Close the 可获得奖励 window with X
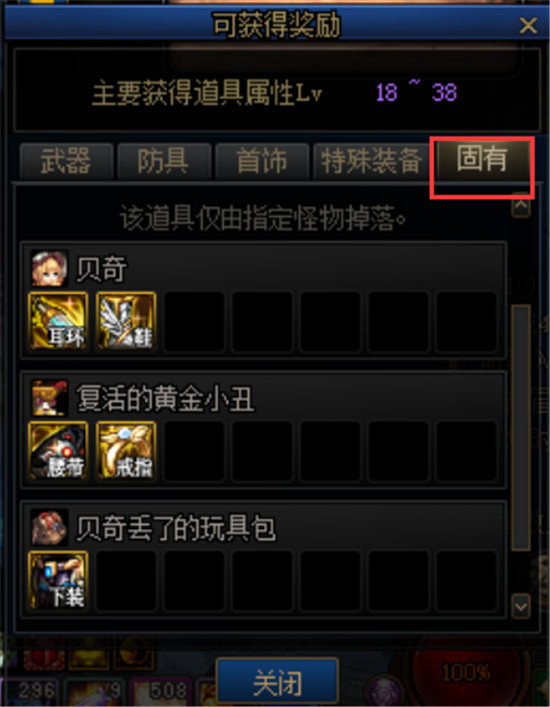 pyautogui.click(x=528, y=25)
